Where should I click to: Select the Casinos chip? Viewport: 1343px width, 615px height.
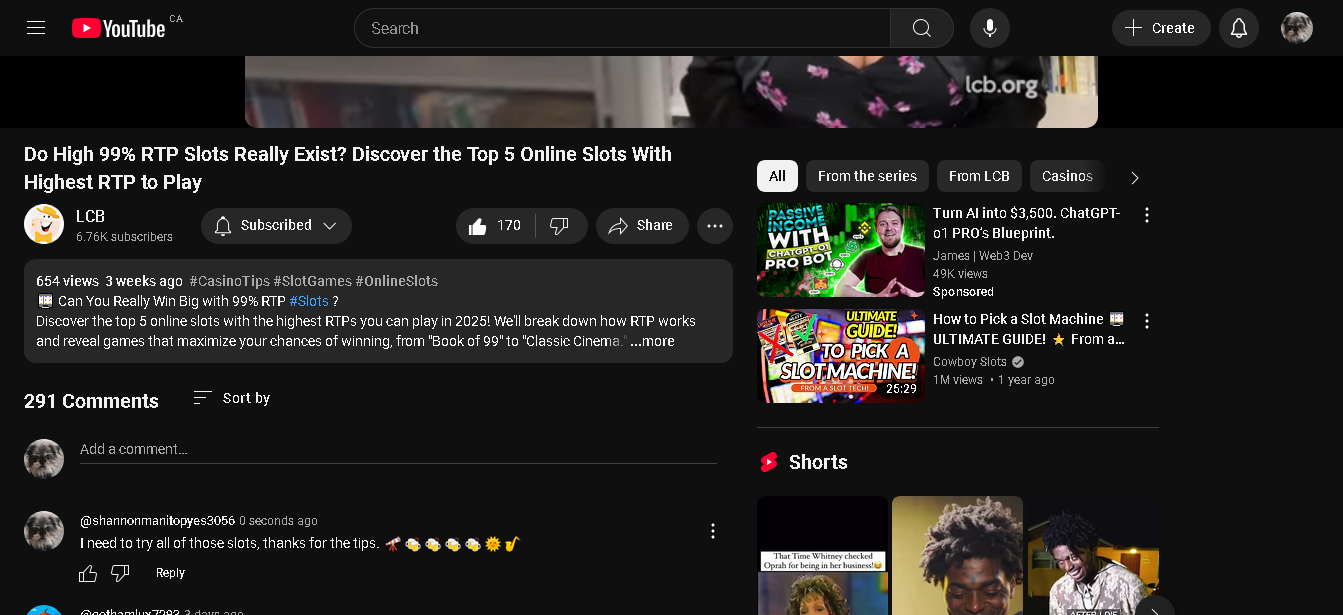[1067, 176]
